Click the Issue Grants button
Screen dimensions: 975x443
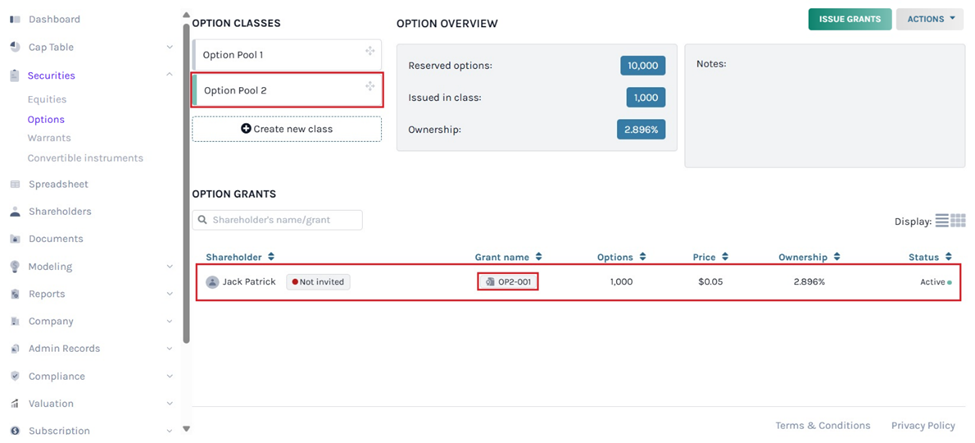click(849, 19)
